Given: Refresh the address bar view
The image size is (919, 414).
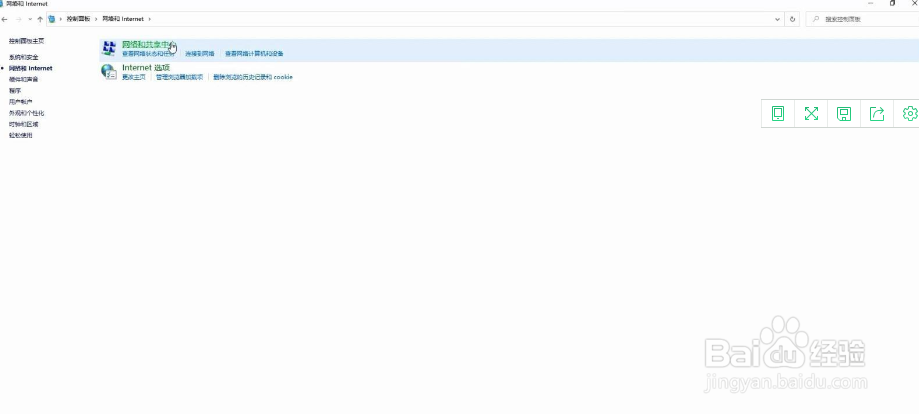Looking at the screenshot, I should (792, 19).
